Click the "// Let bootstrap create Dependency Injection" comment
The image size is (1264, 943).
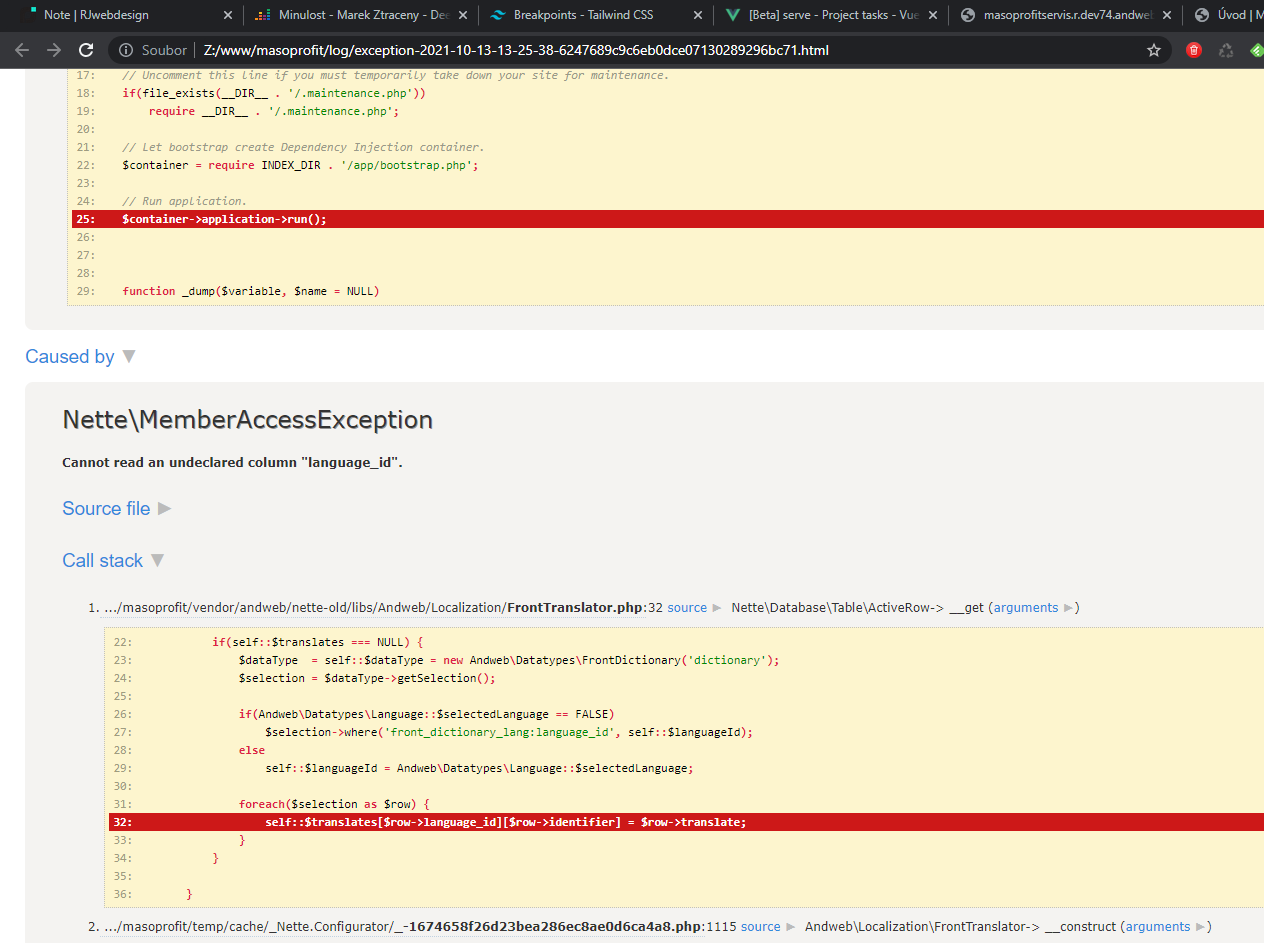pos(303,147)
